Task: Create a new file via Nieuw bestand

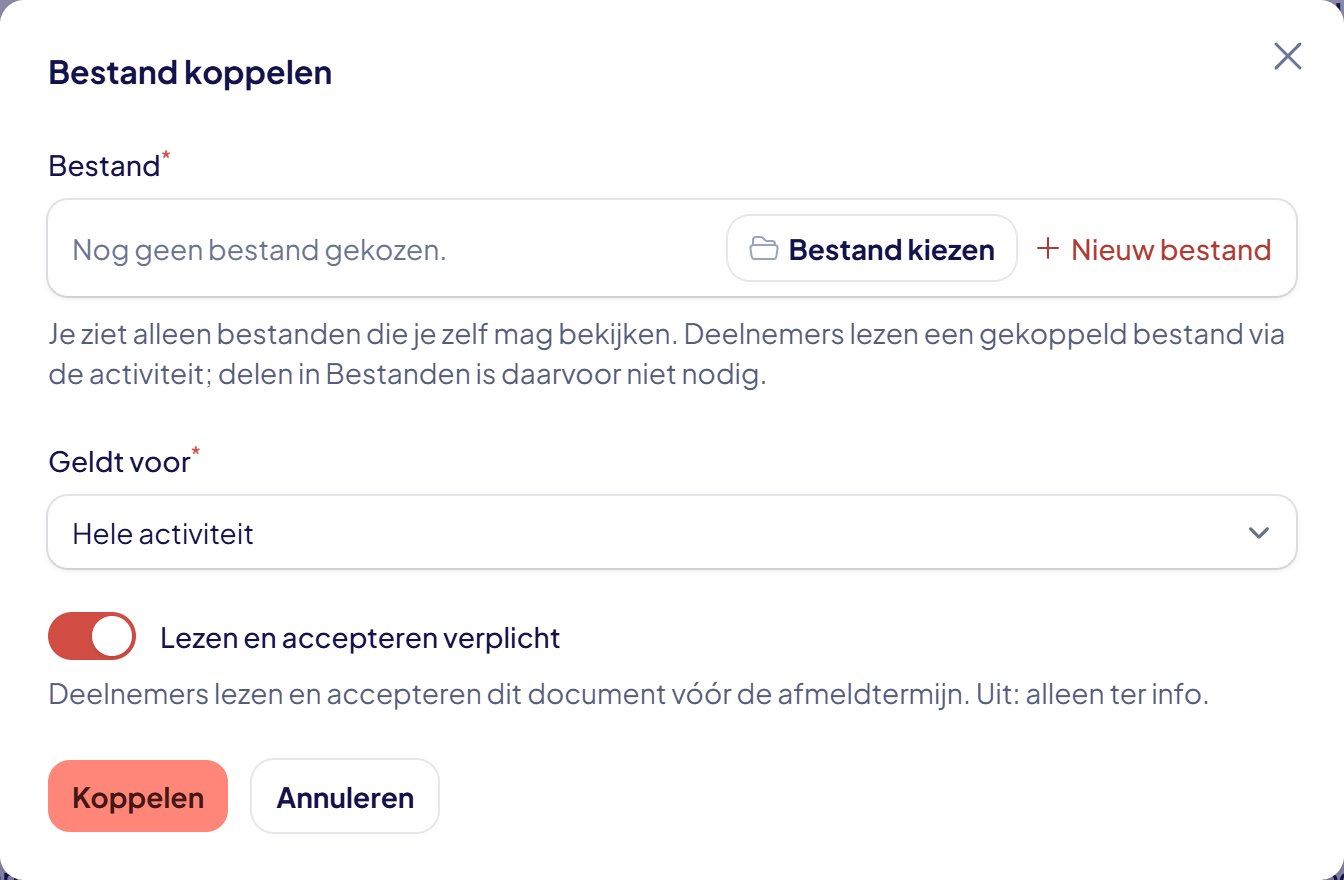Action: [x=1154, y=249]
